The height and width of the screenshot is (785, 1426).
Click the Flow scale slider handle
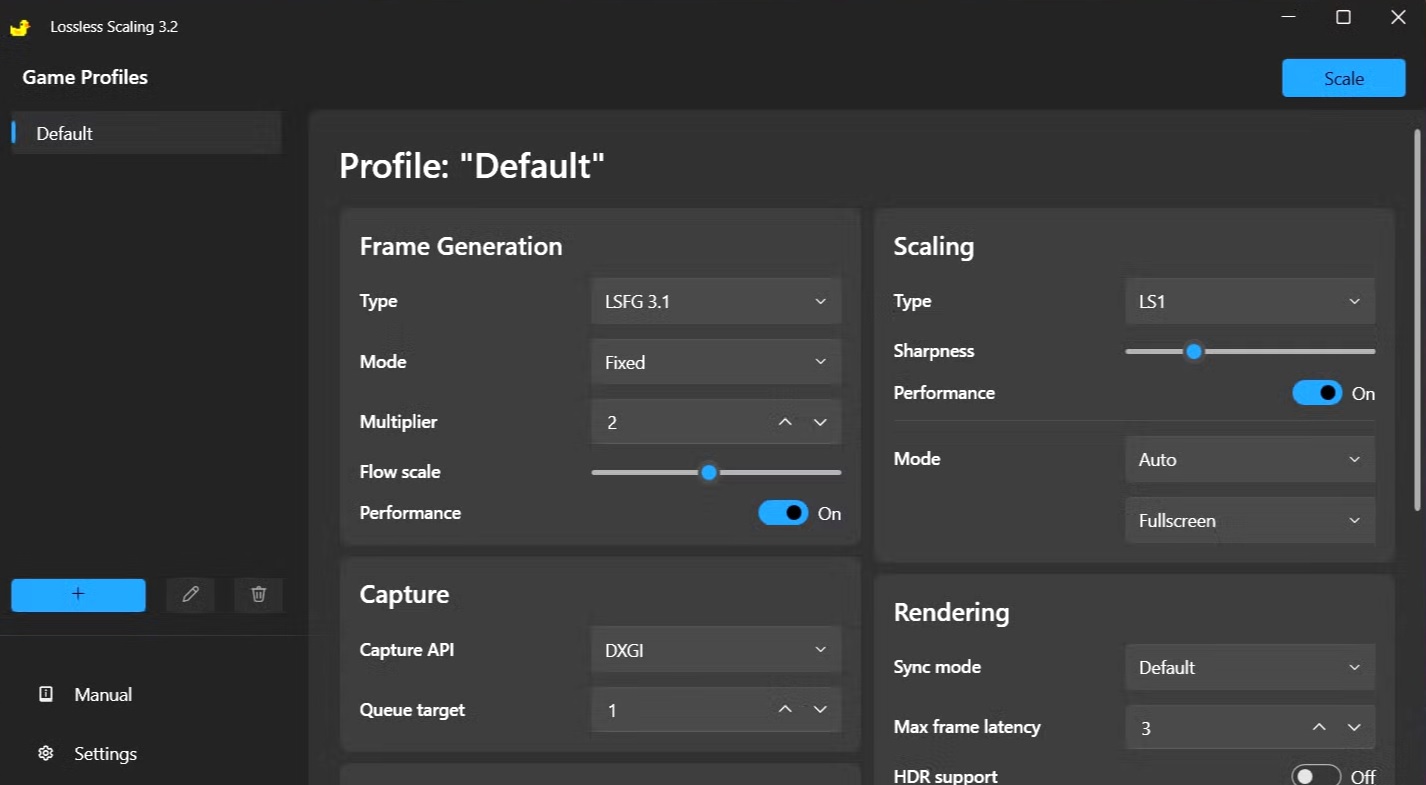709,472
